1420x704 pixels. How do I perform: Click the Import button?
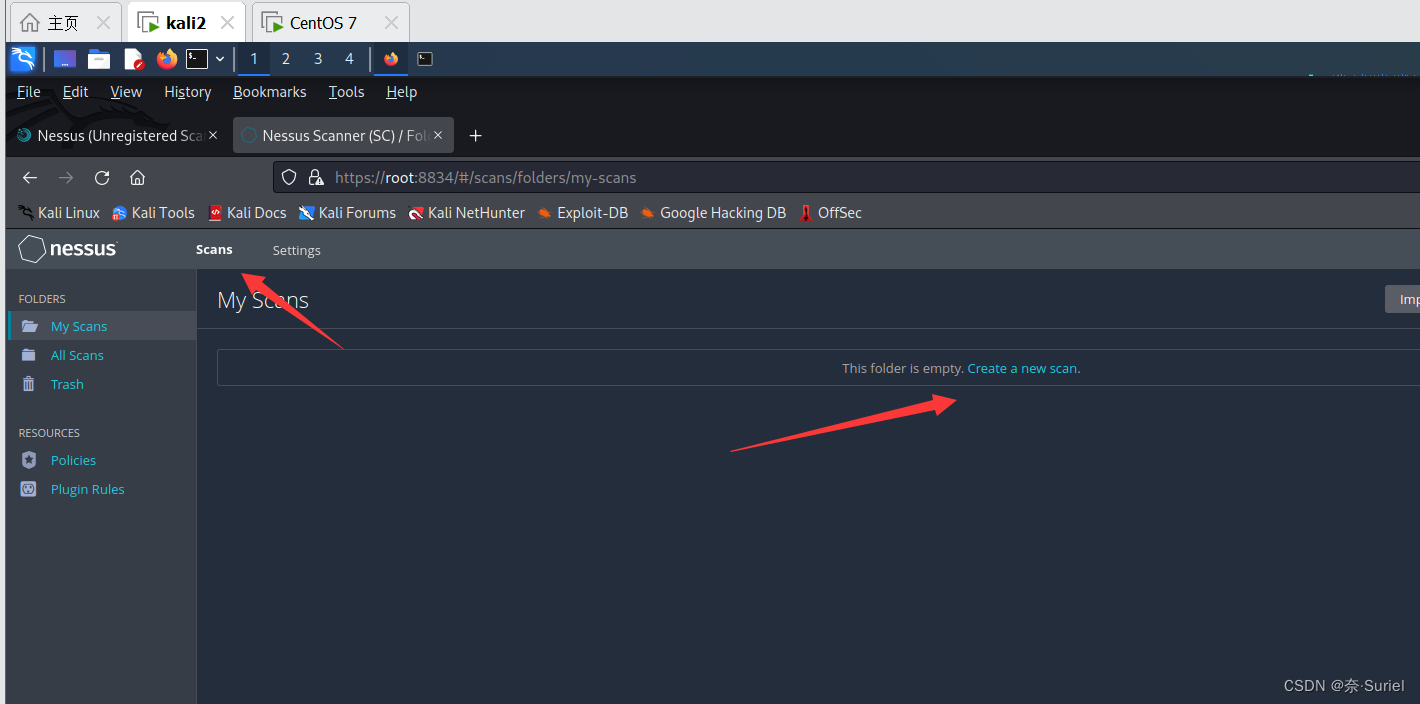(x=1403, y=299)
